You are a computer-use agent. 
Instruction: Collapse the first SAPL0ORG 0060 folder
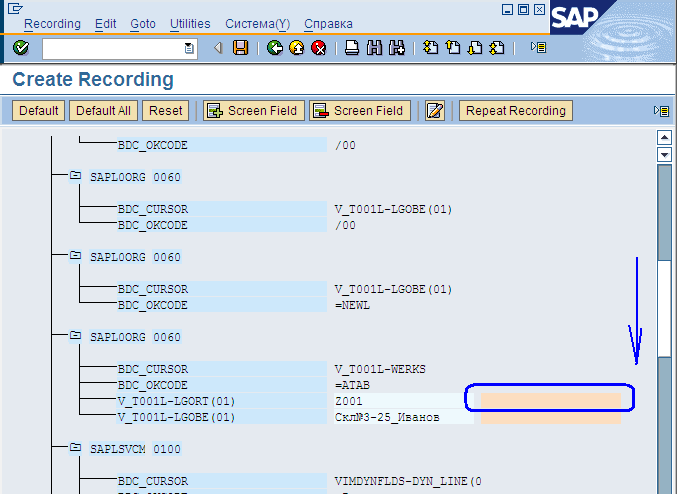pyautogui.click(x=75, y=177)
